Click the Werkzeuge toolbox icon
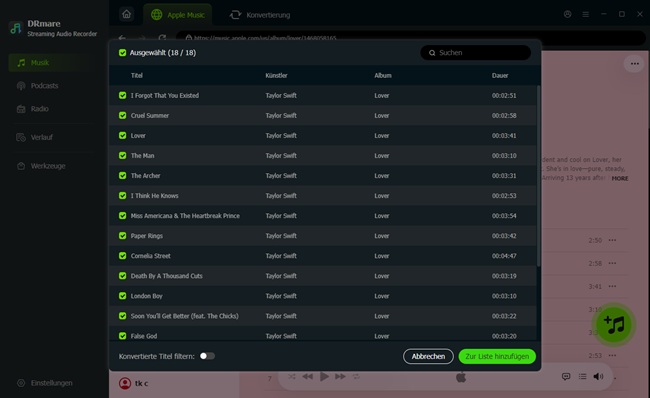This screenshot has height=398, width=650. coord(21,166)
